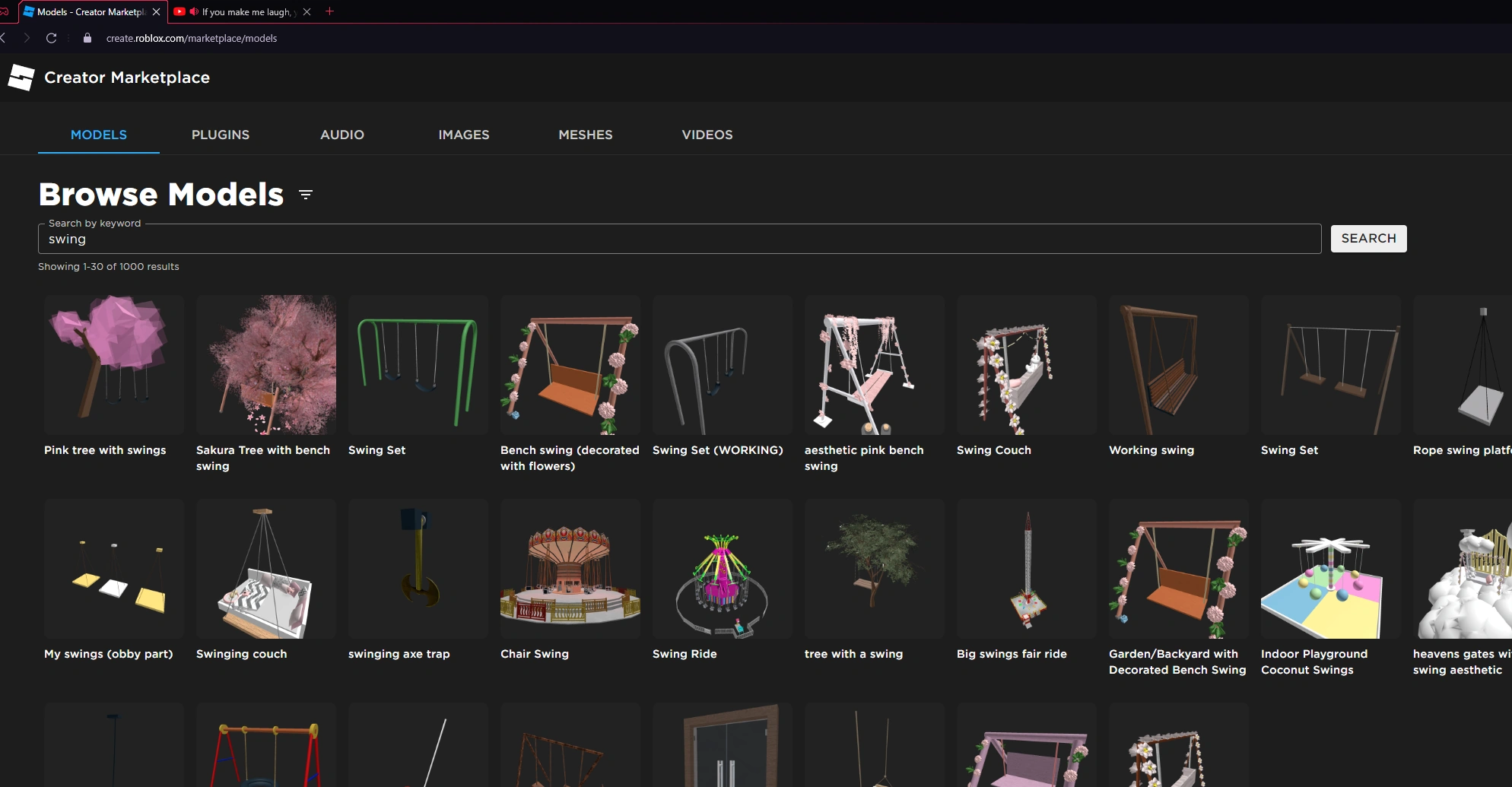Image resolution: width=1512 pixels, height=787 pixels.
Task: Open the VIDEOS section
Action: (707, 135)
